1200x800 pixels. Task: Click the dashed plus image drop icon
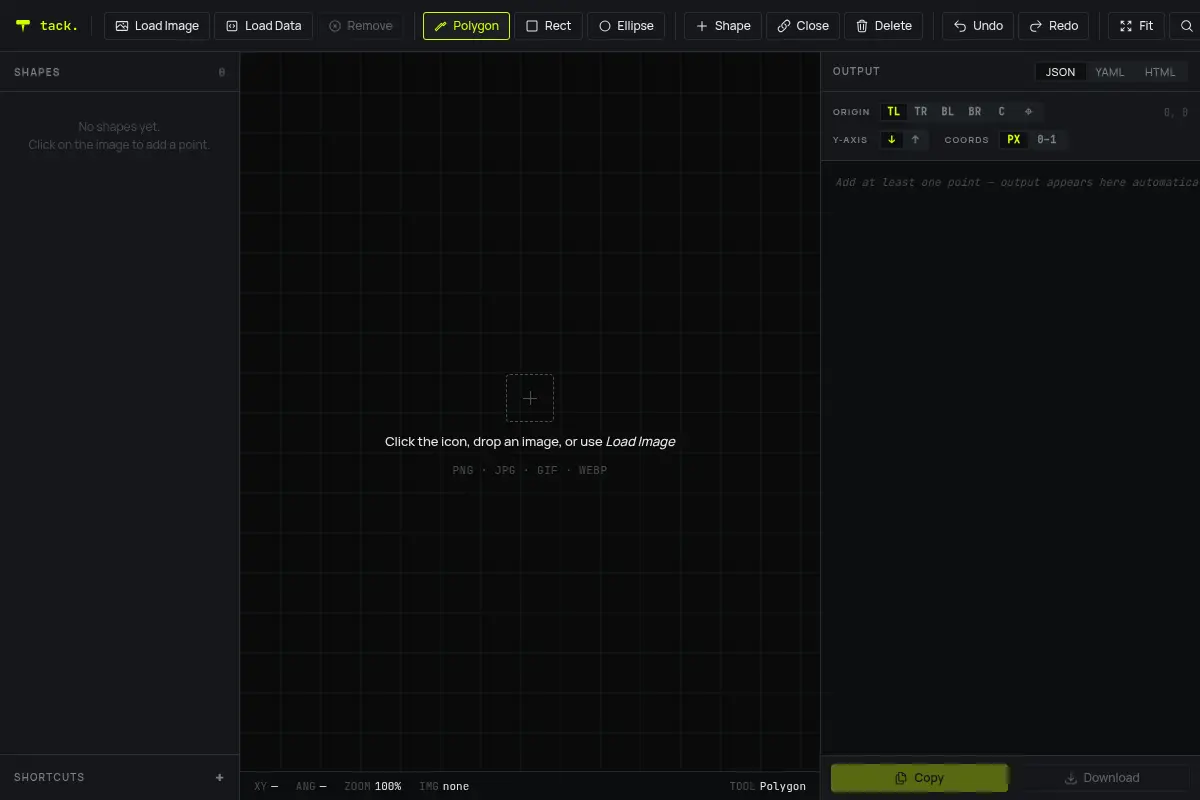pyautogui.click(x=530, y=398)
